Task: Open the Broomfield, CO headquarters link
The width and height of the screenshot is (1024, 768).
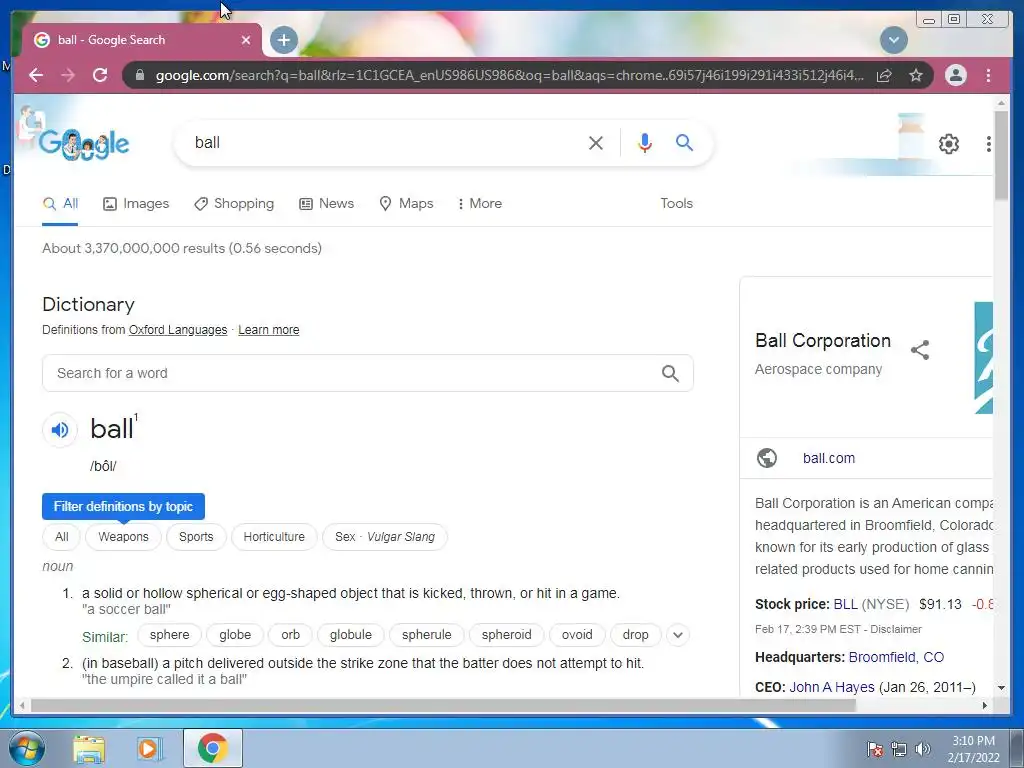Action: click(x=896, y=657)
